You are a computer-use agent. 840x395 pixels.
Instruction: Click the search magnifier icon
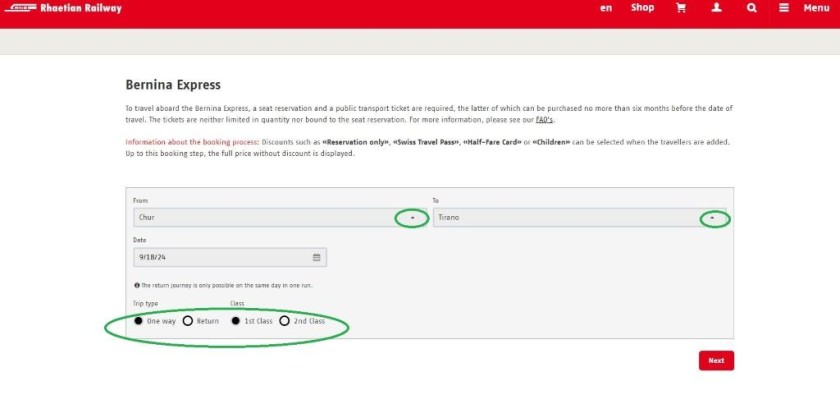[752, 8]
